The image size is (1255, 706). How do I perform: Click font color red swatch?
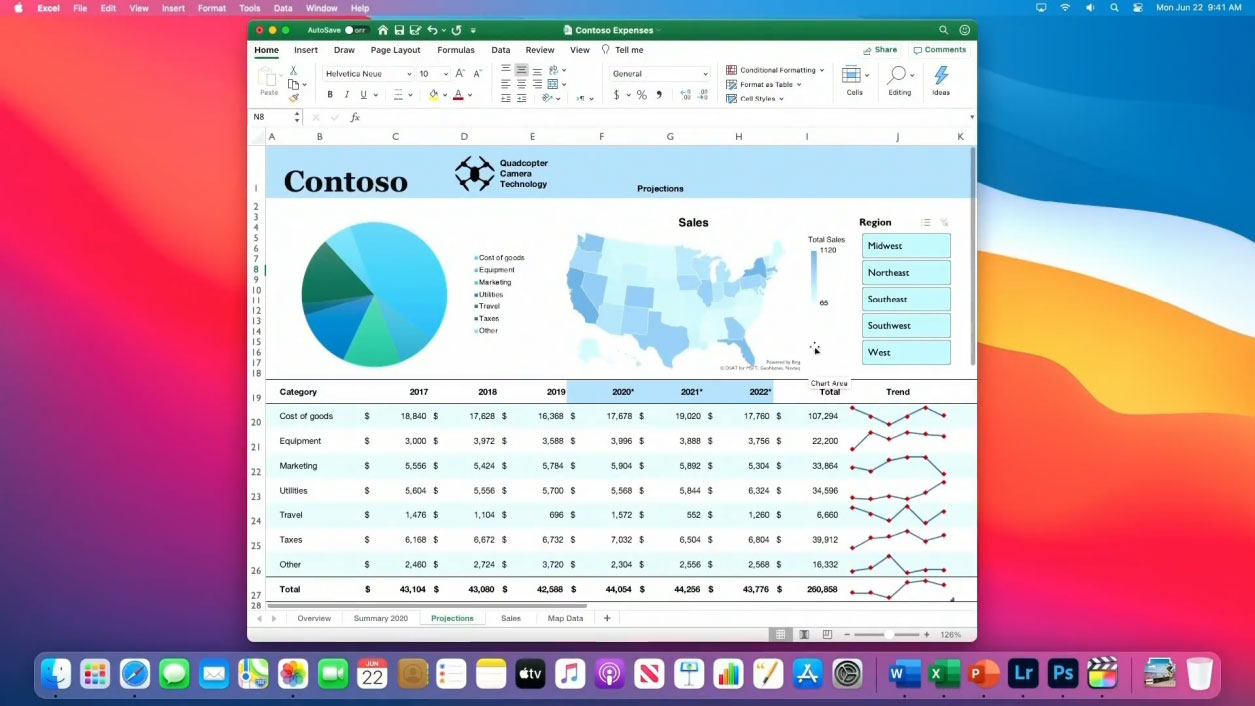(458, 95)
